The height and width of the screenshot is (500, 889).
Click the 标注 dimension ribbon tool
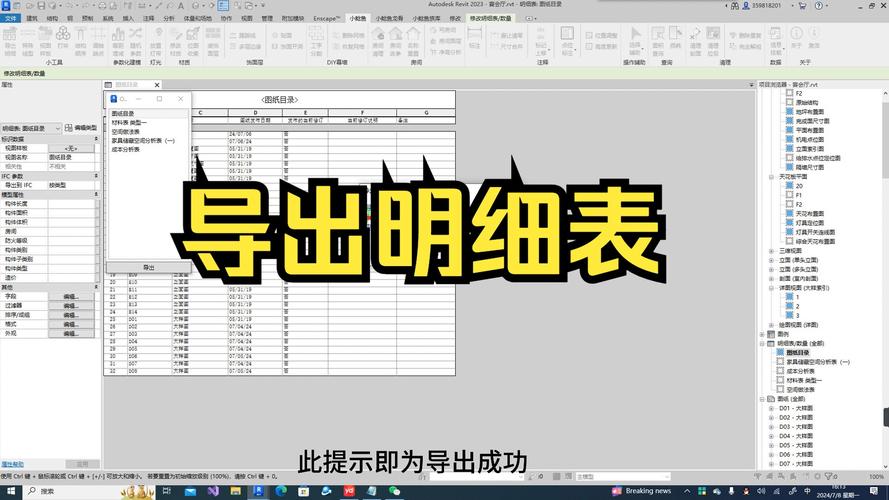pyautogui.click(x=475, y=39)
